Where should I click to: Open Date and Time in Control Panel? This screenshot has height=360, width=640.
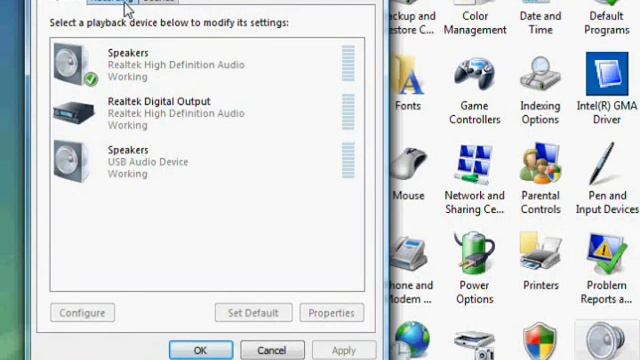pos(540,18)
